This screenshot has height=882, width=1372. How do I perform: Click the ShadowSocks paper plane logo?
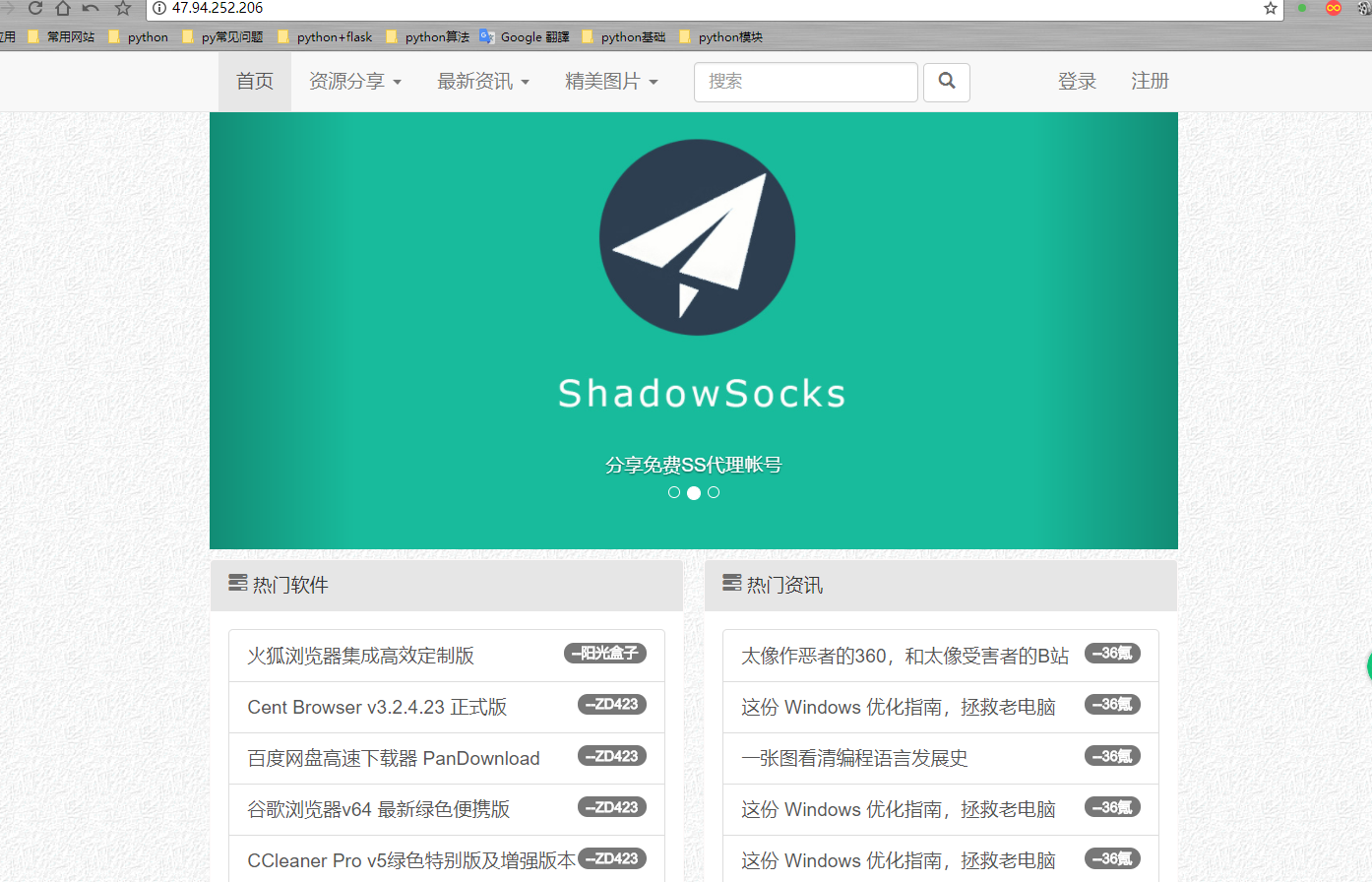point(697,237)
